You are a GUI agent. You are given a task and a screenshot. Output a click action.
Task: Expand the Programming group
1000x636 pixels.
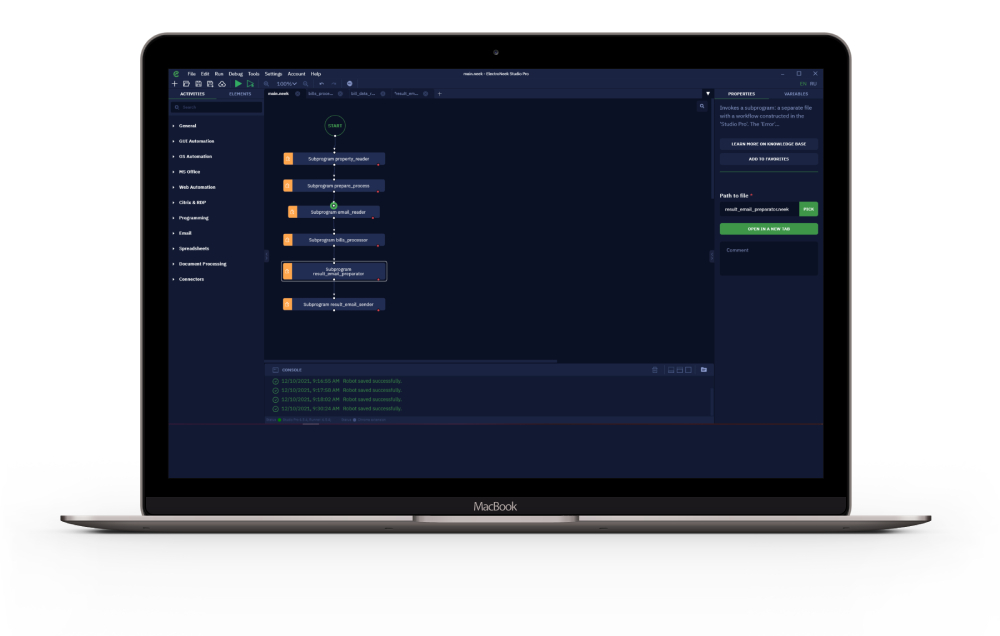[x=193, y=218]
